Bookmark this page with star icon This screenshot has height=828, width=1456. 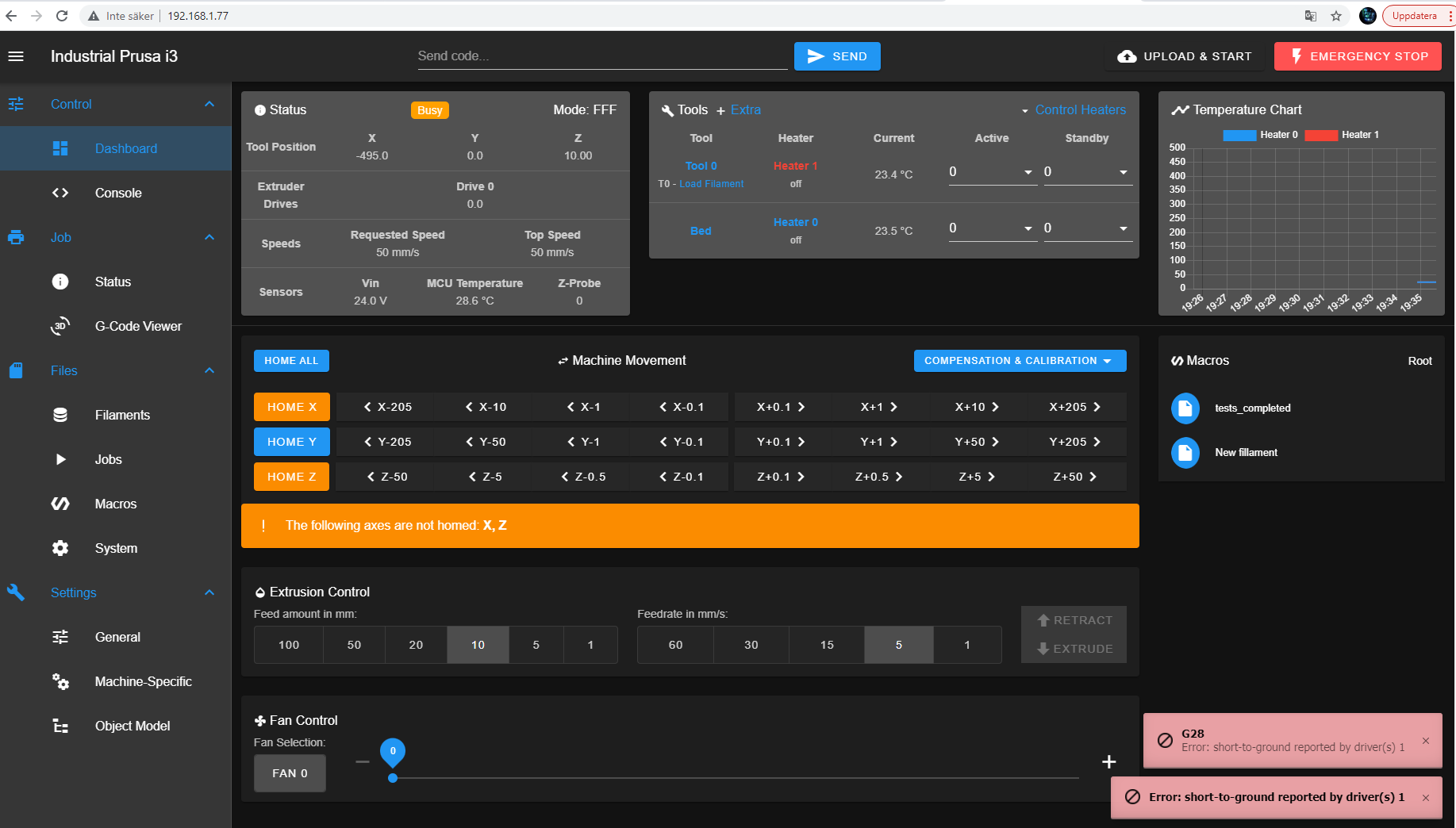click(1336, 16)
